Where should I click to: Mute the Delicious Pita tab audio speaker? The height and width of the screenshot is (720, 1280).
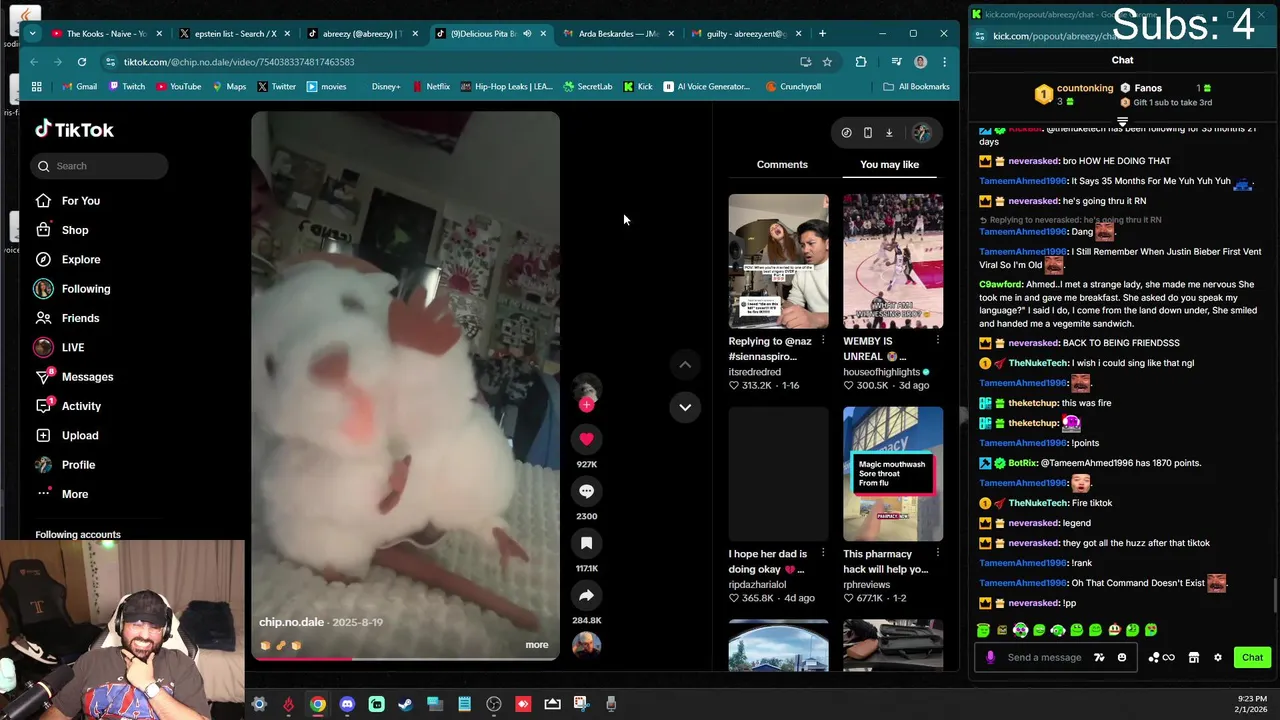tap(527, 34)
